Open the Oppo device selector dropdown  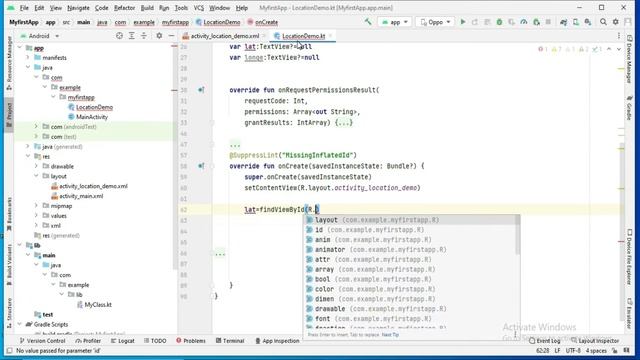point(435,22)
